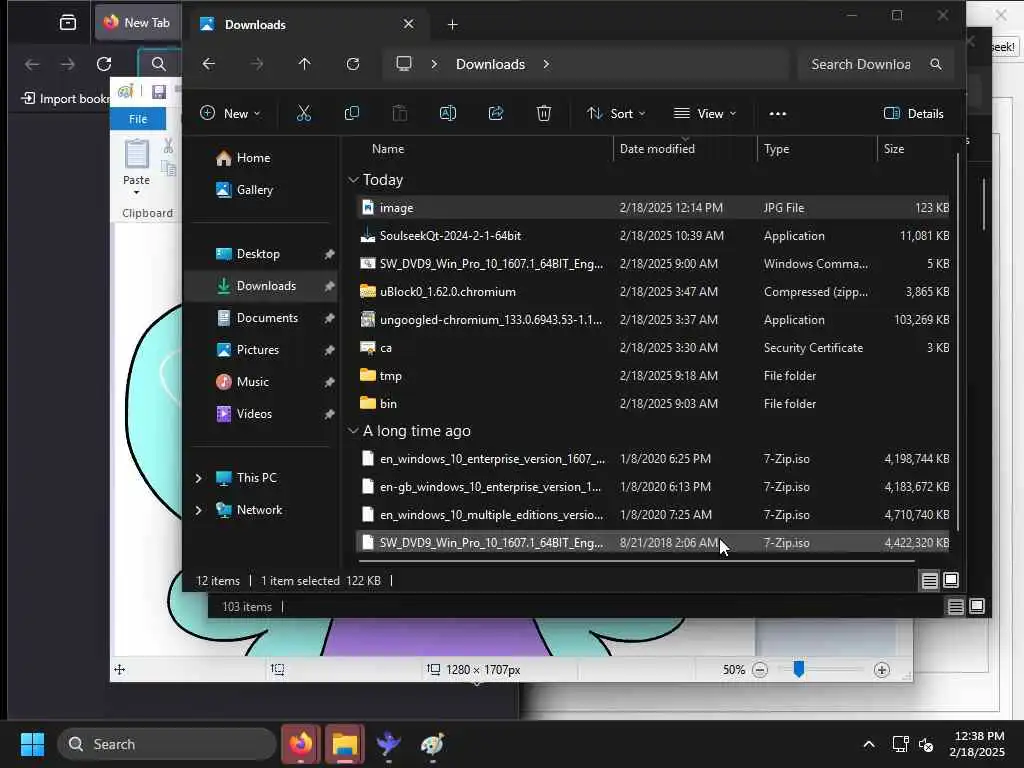Viewport: 1024px width, 768px height.
Task: Click the chevron before Downloads in the address bar
Action: [x=434, y=64]
